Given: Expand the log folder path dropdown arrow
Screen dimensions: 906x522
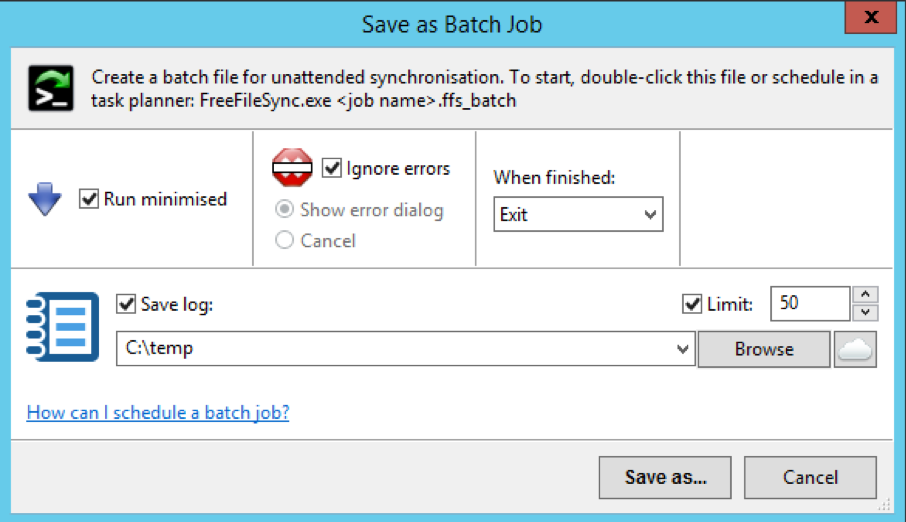Looking at the screenshot, I should [x=682, y=349].
